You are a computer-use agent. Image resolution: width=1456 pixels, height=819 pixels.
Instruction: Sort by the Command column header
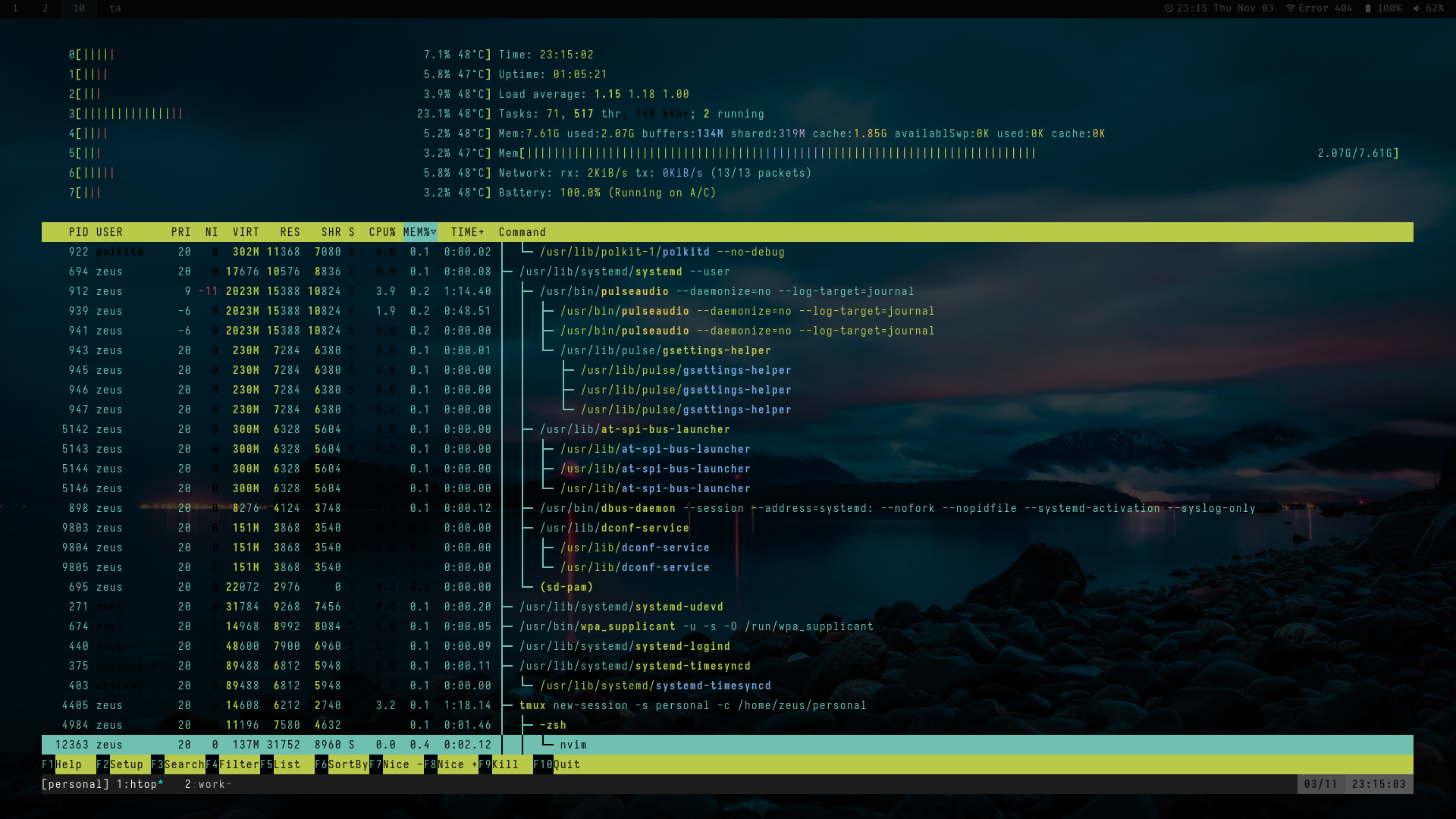point(522,232)
